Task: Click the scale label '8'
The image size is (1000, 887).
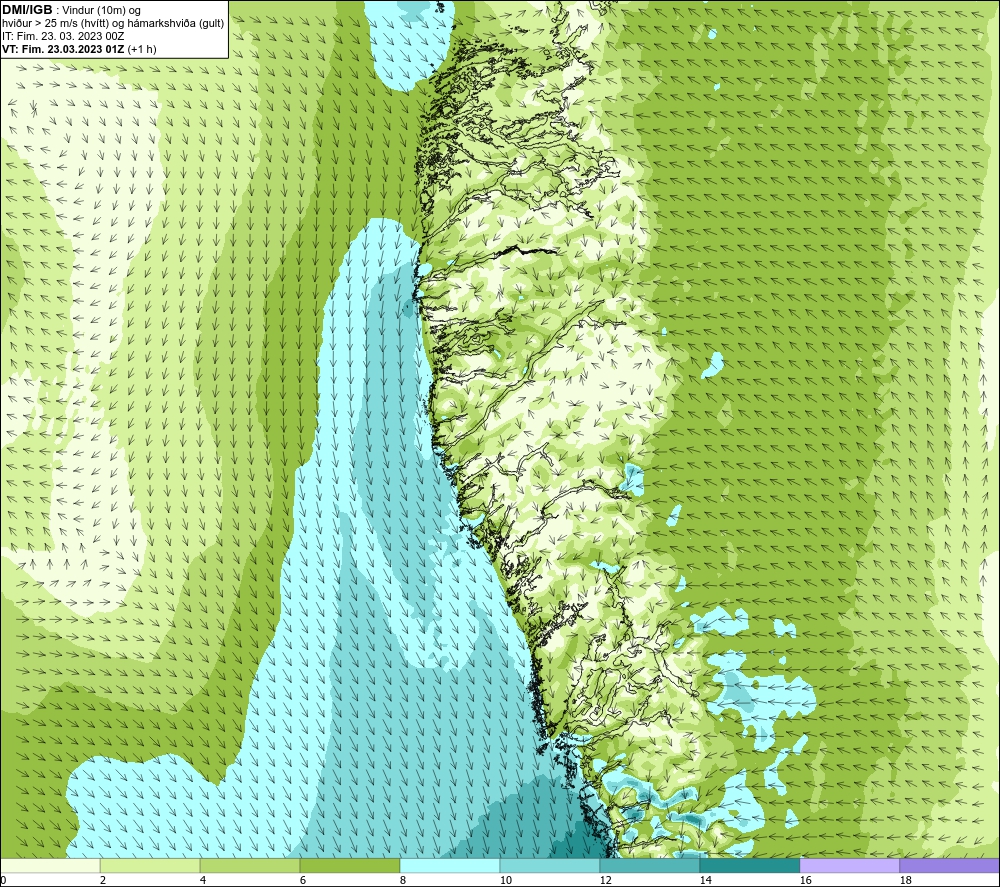Action: (x=402, y=881)
